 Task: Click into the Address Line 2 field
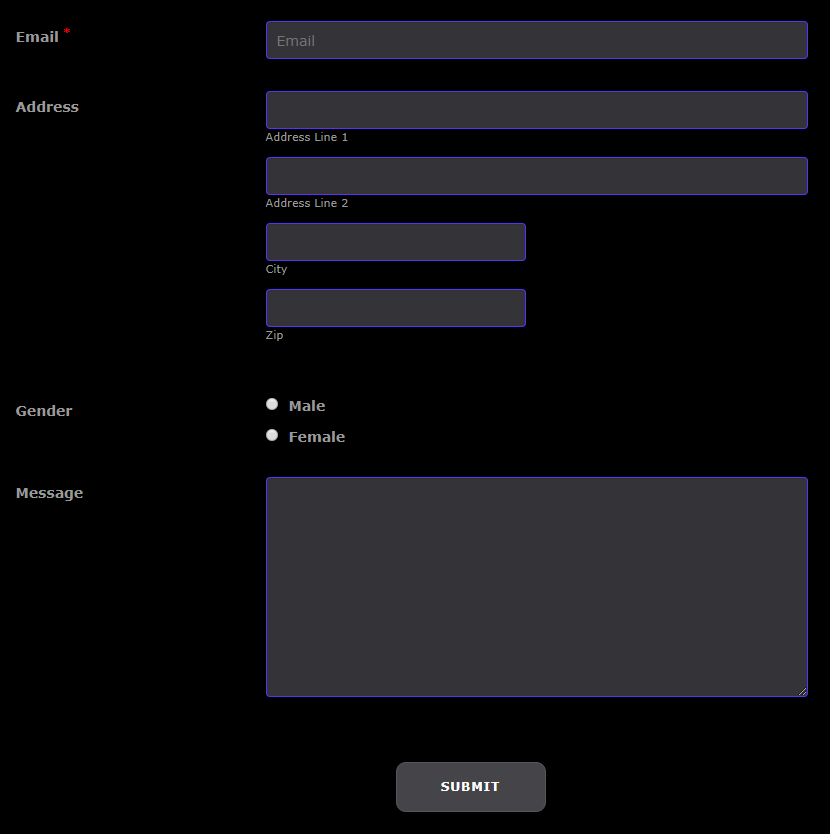pos(536,176)
